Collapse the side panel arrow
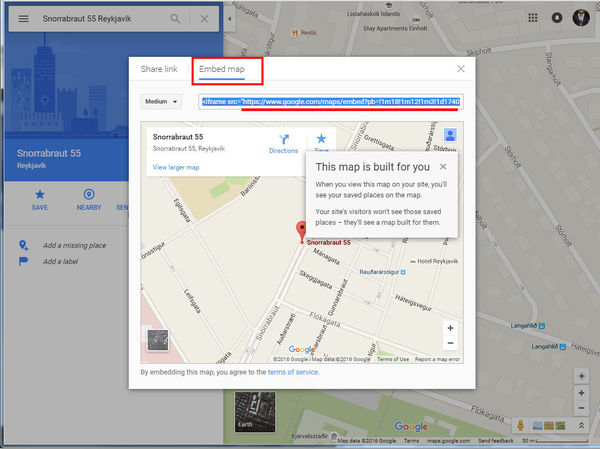Screen dimensions: 600x449 coord(230,18)
